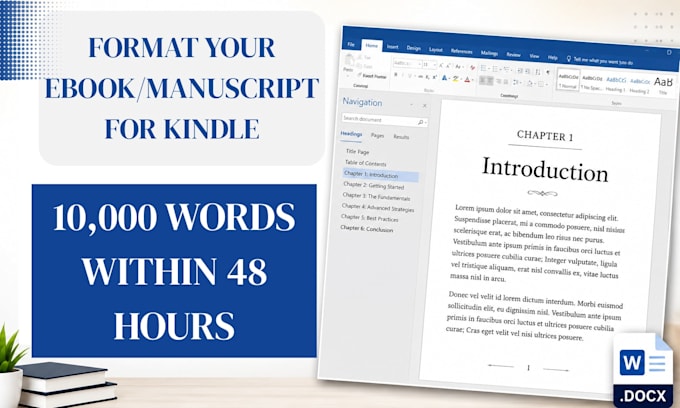Close the Navigation pane

pyautogui.click(x=425, y=105)
